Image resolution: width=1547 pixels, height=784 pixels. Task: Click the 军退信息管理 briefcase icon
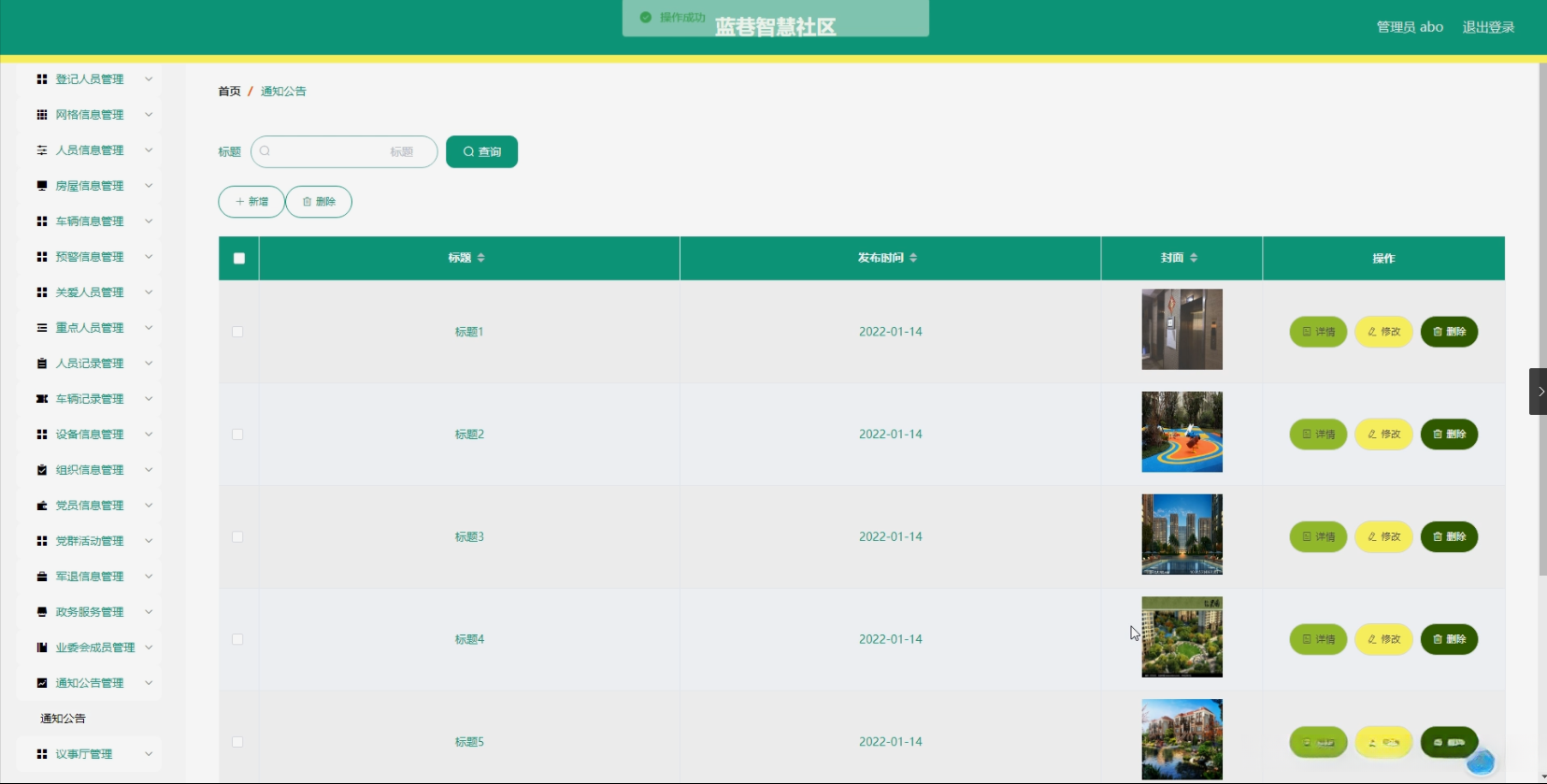tap(42, 577)
